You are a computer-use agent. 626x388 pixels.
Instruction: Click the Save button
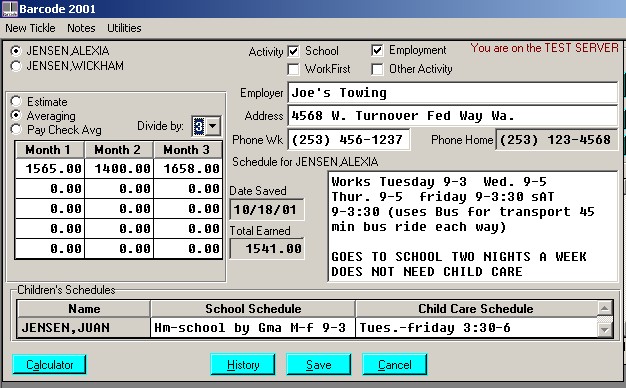click(319, 364)
